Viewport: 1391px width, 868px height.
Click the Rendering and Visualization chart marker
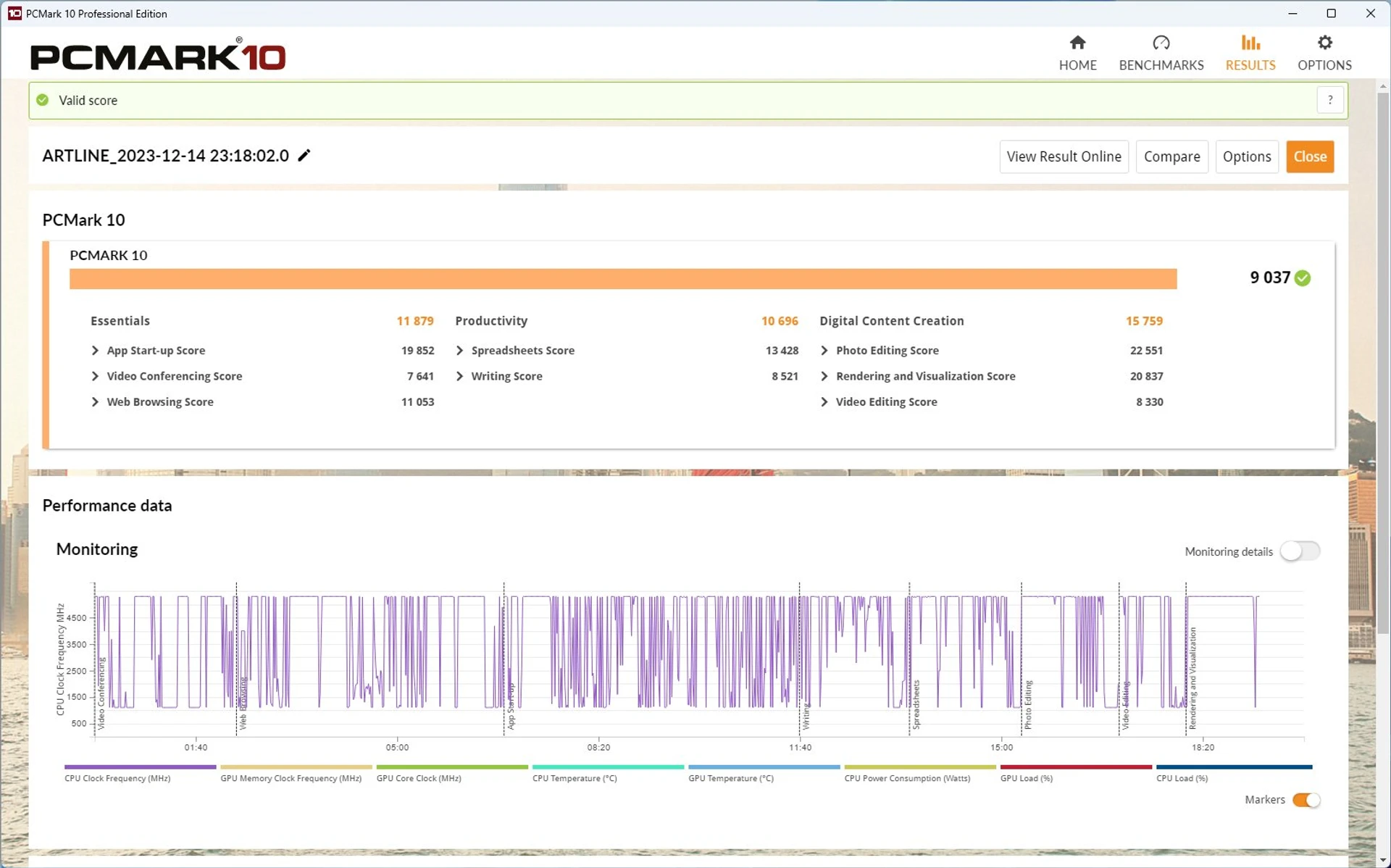(x=1192, y=678)
